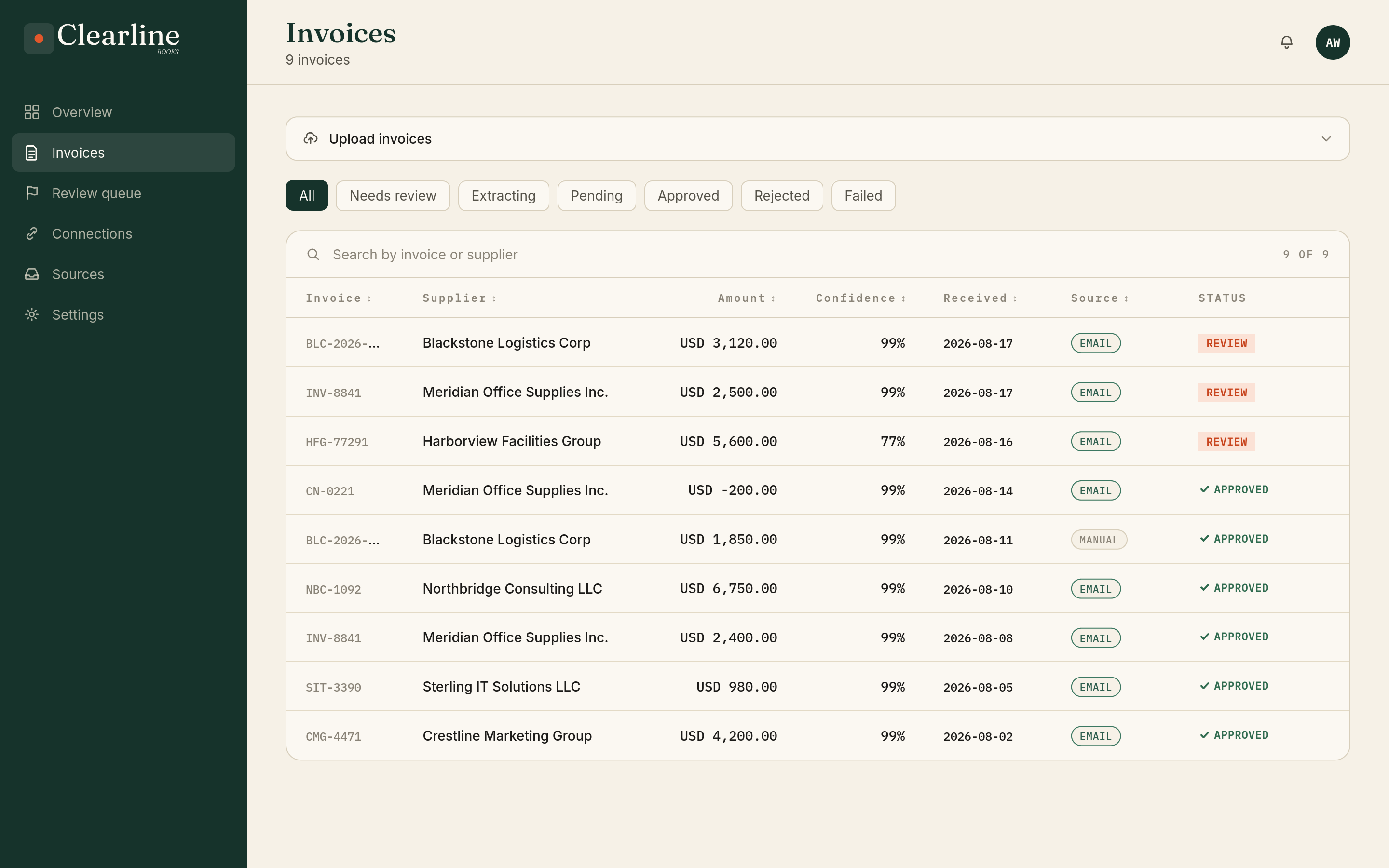This screenshot has width=1389, height=868.
Task: Click the approved checkmark on CN-0221 row
Action: point(1204,489)
